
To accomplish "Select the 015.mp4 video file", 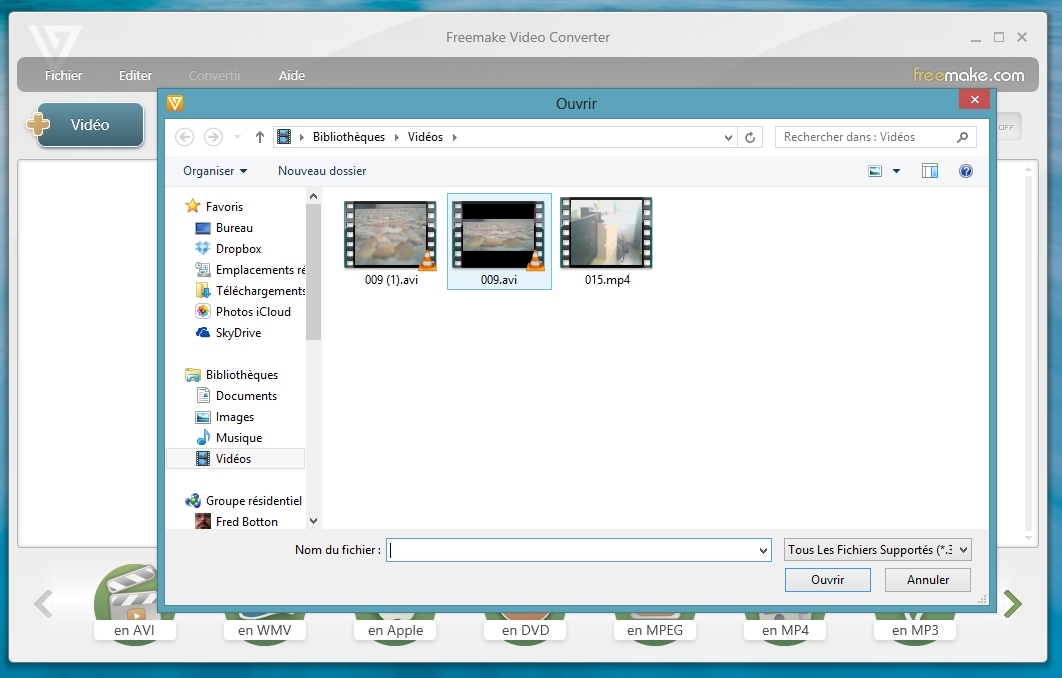I will point(607,242).
